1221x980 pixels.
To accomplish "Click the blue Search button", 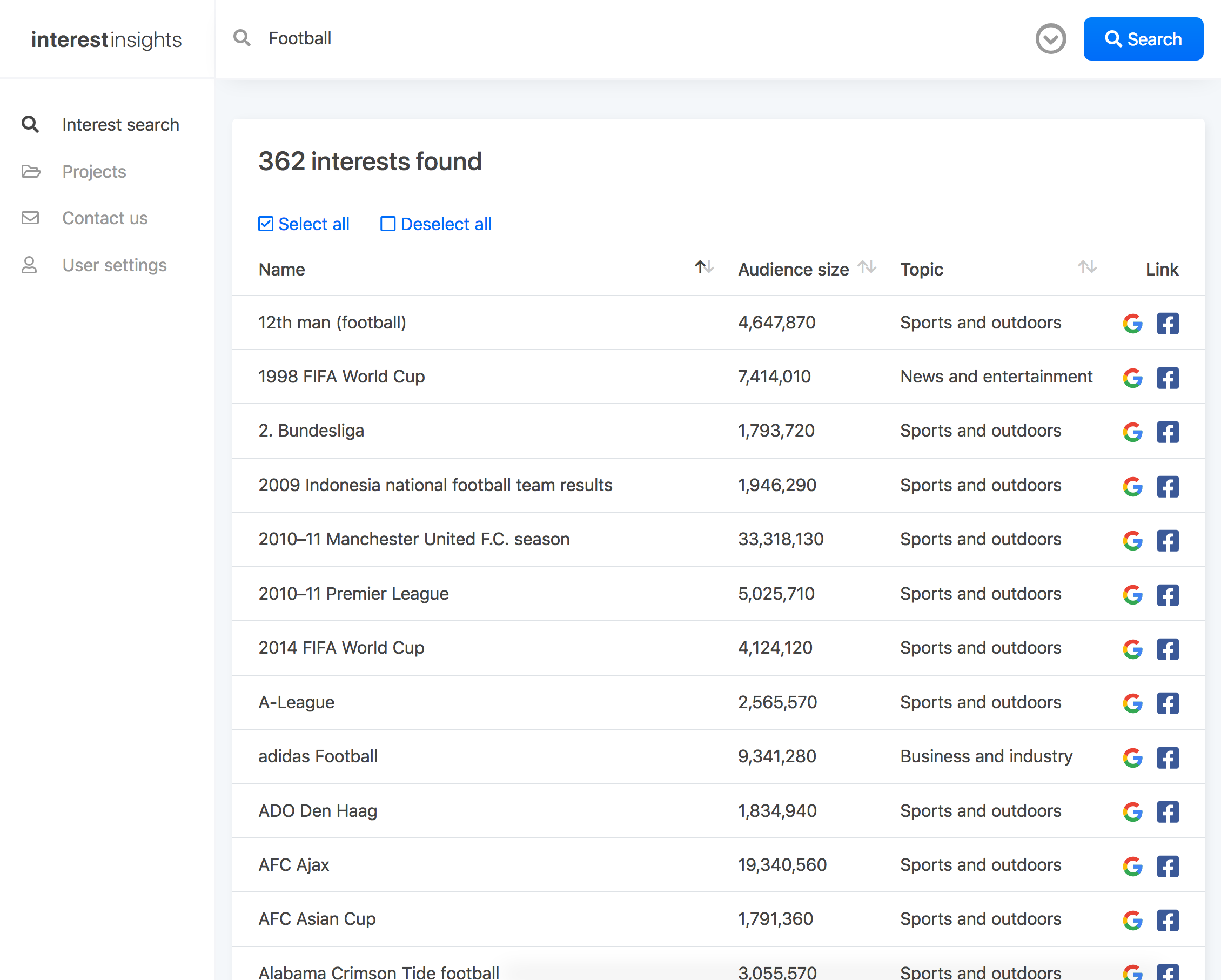I will pyautogui.click(x=1143, y=39).
